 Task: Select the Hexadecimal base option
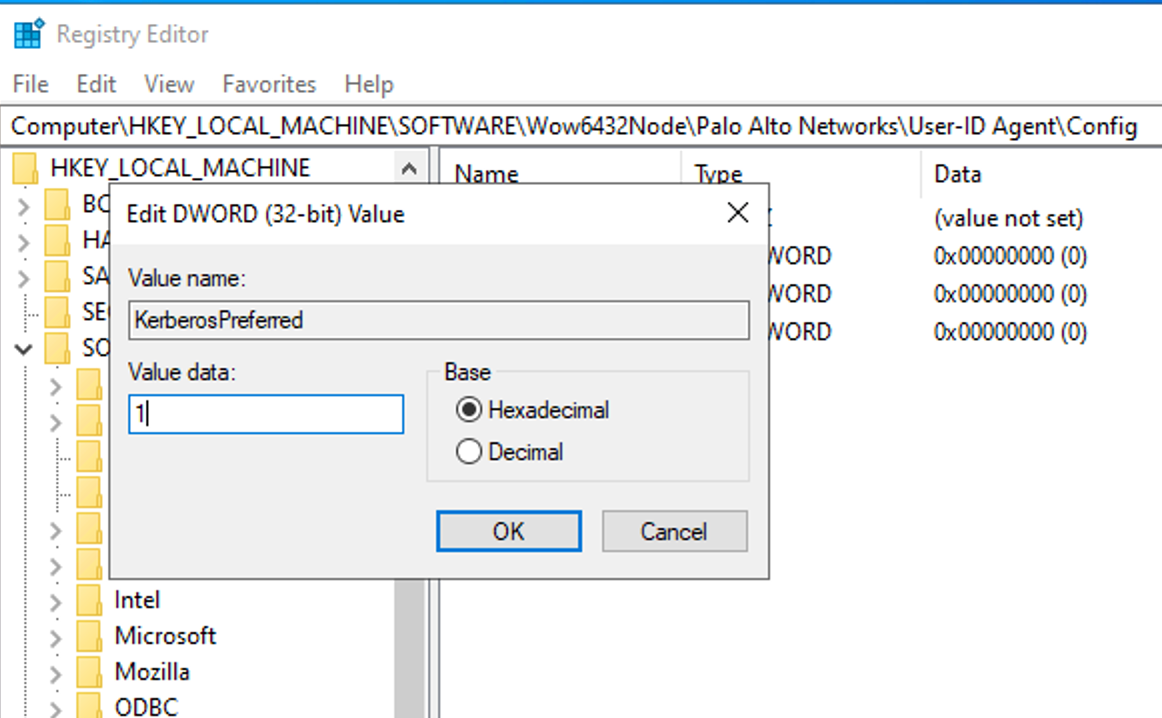pos(469,409)
